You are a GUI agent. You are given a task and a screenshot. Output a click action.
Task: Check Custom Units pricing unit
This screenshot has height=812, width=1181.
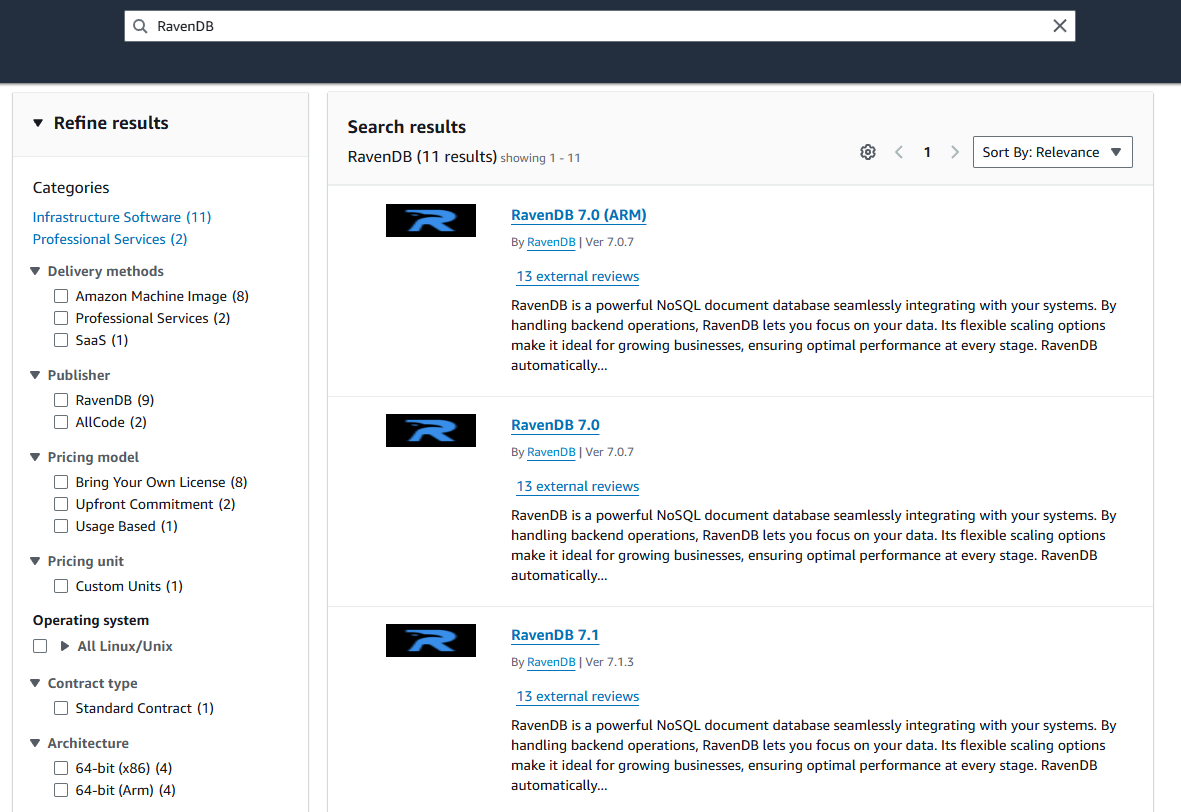[x=61, y=586]
